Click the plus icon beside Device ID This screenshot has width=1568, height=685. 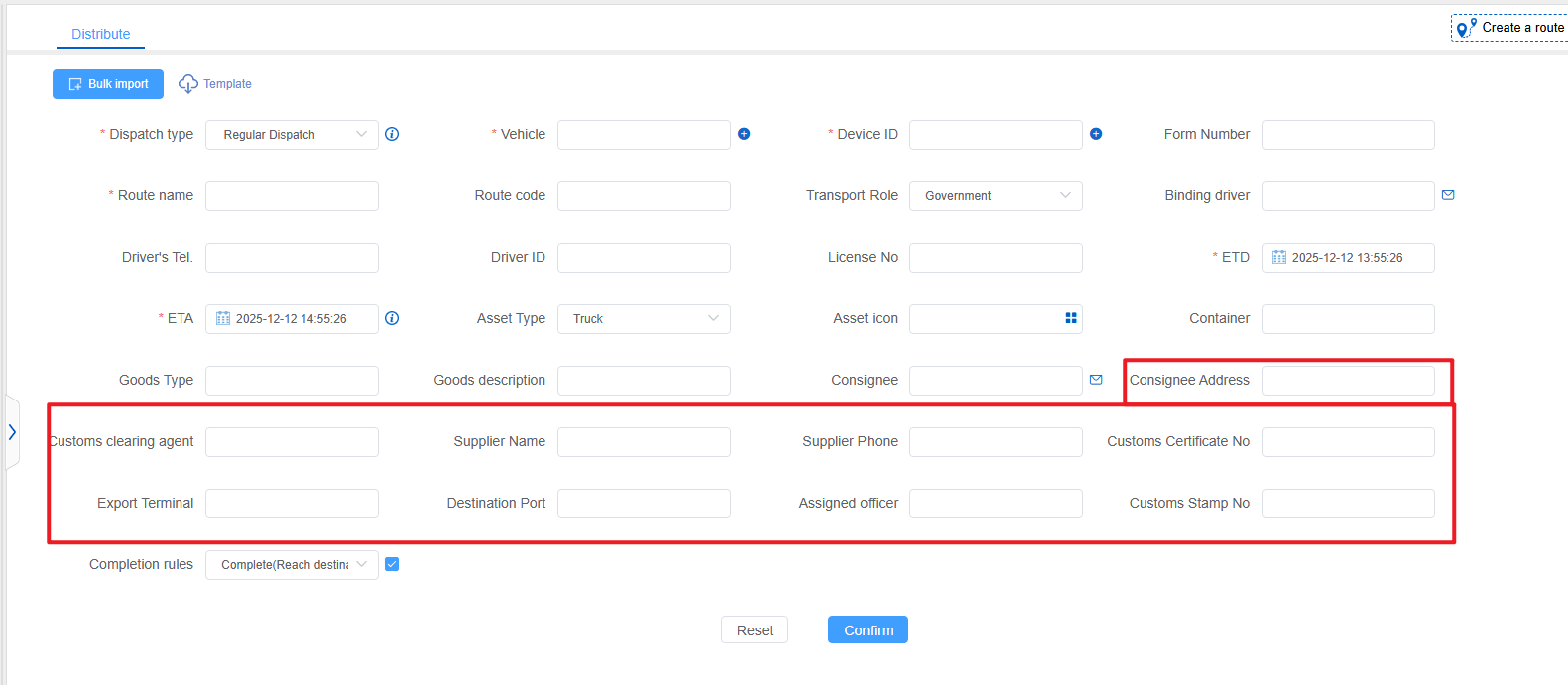point(1096,134)
